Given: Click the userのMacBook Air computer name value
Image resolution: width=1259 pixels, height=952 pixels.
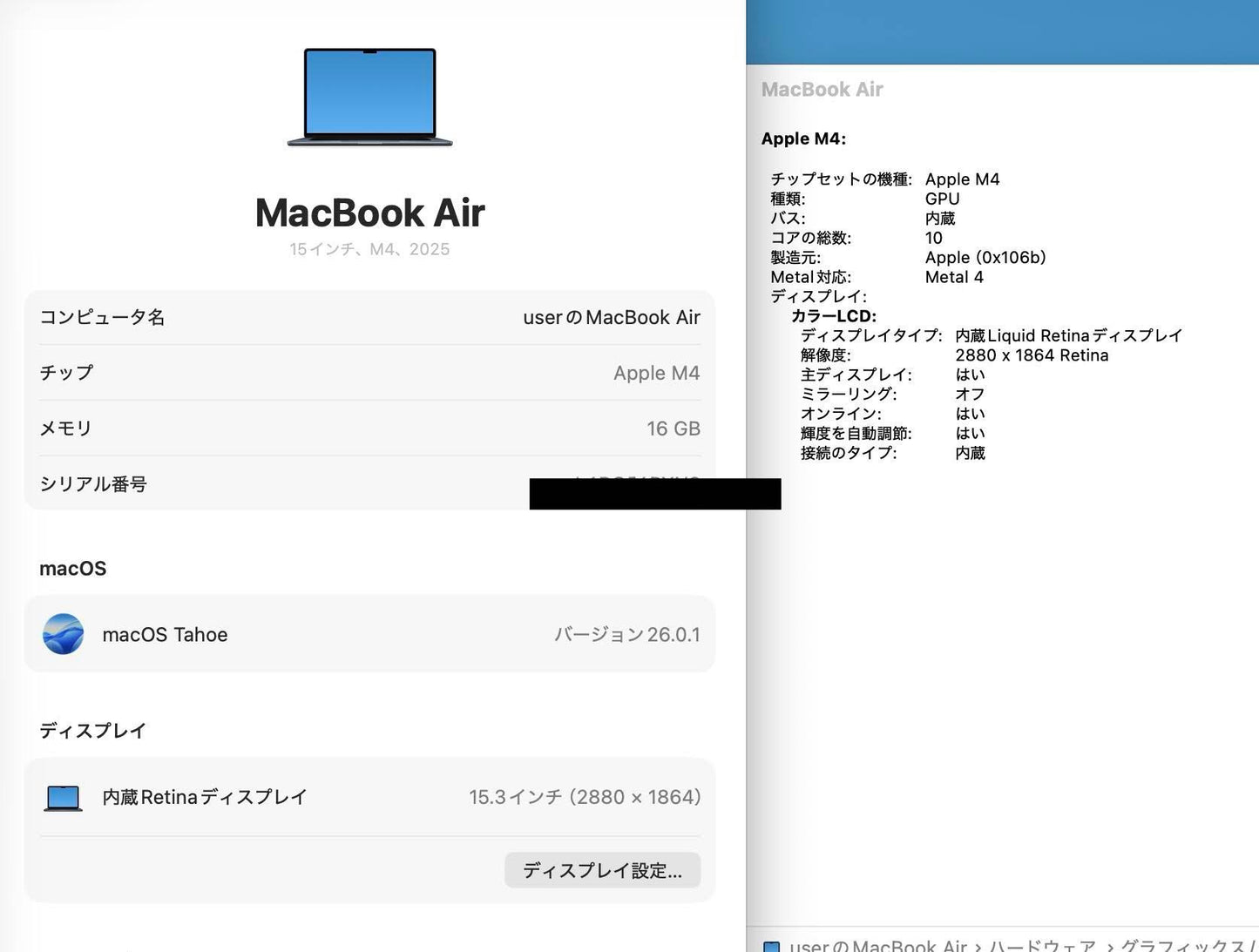Looking at the screenshot, I should tap(612, 317).
